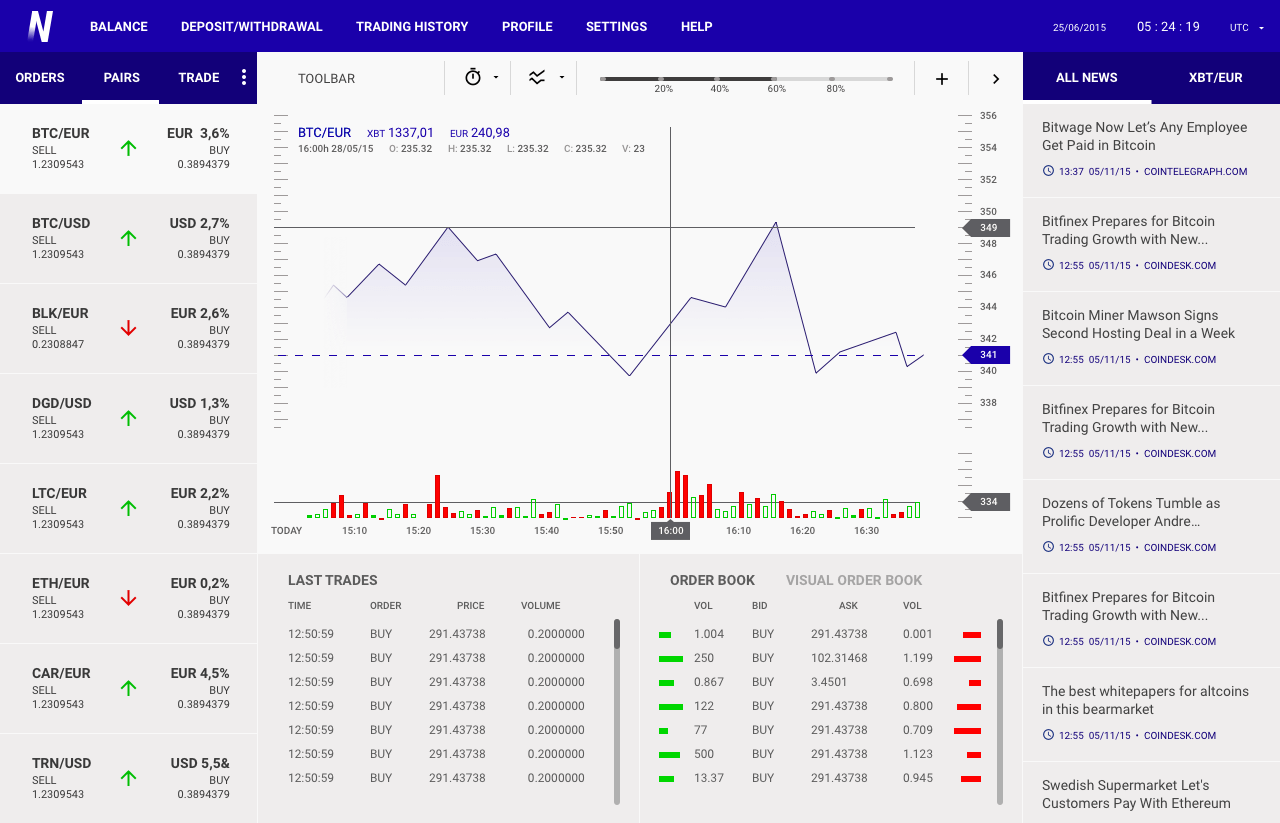
Task: Switch to Visual Order Book tab
Action: pos(853,580)
